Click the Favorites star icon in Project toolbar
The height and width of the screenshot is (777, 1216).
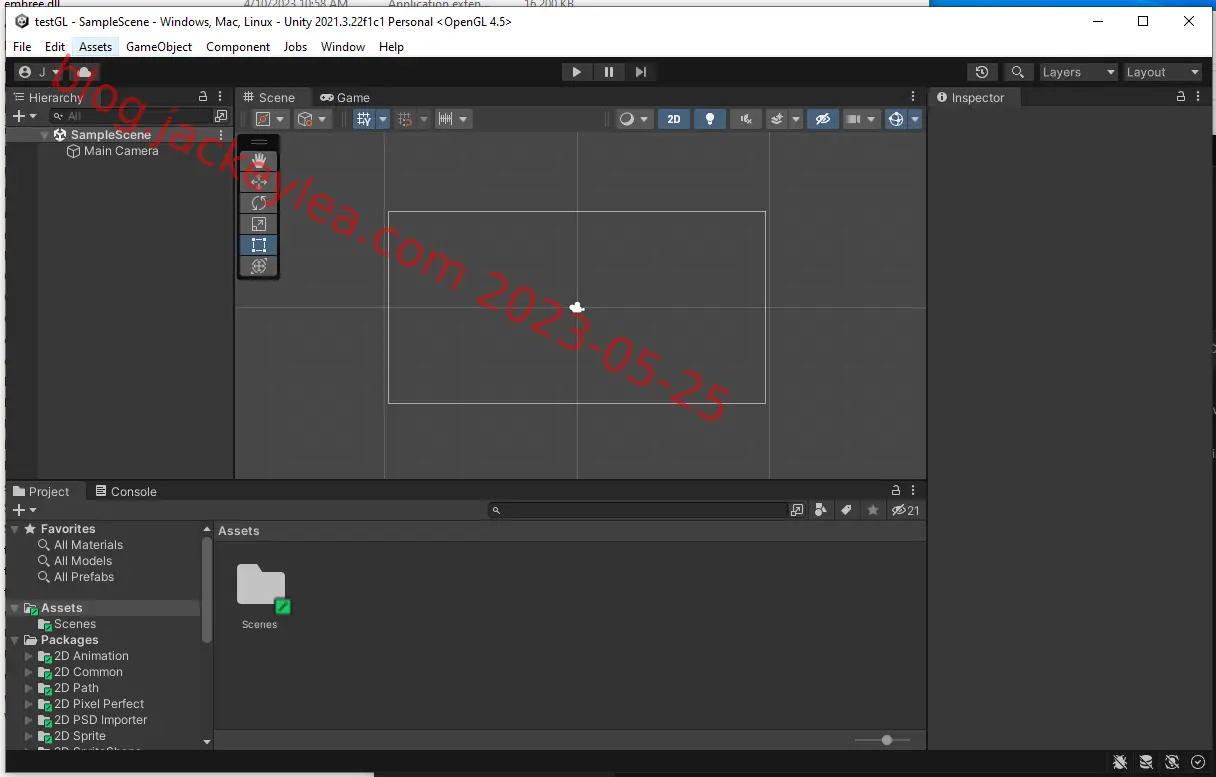(873, 510)
